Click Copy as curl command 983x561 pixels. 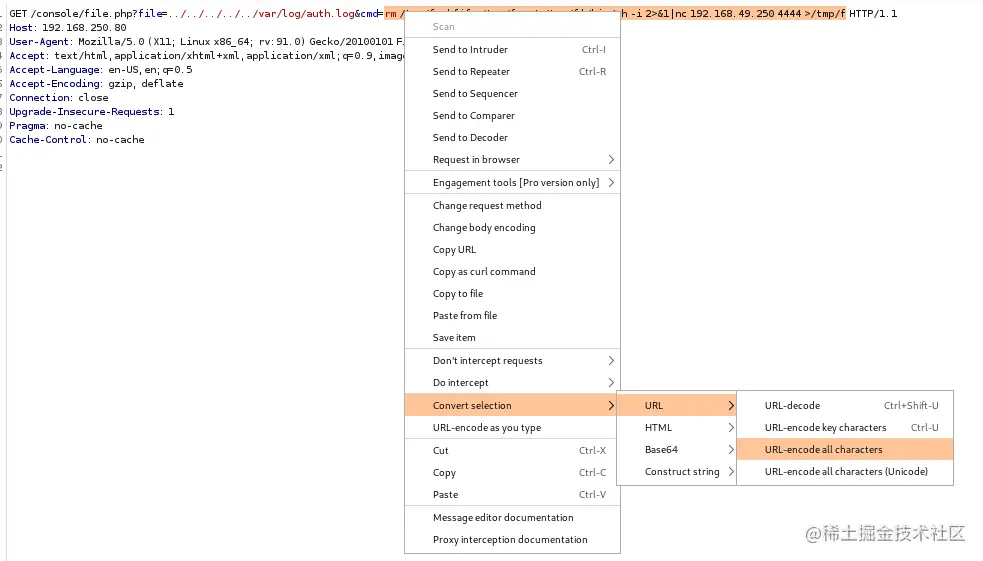(x=512, y=271)
